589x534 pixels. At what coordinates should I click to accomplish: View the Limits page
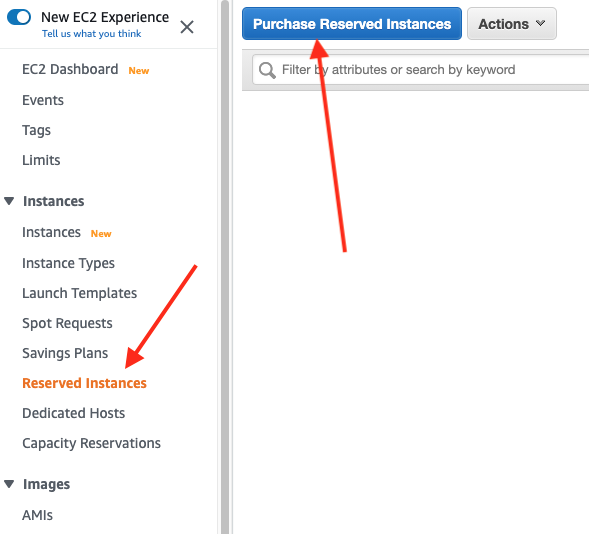41,160
